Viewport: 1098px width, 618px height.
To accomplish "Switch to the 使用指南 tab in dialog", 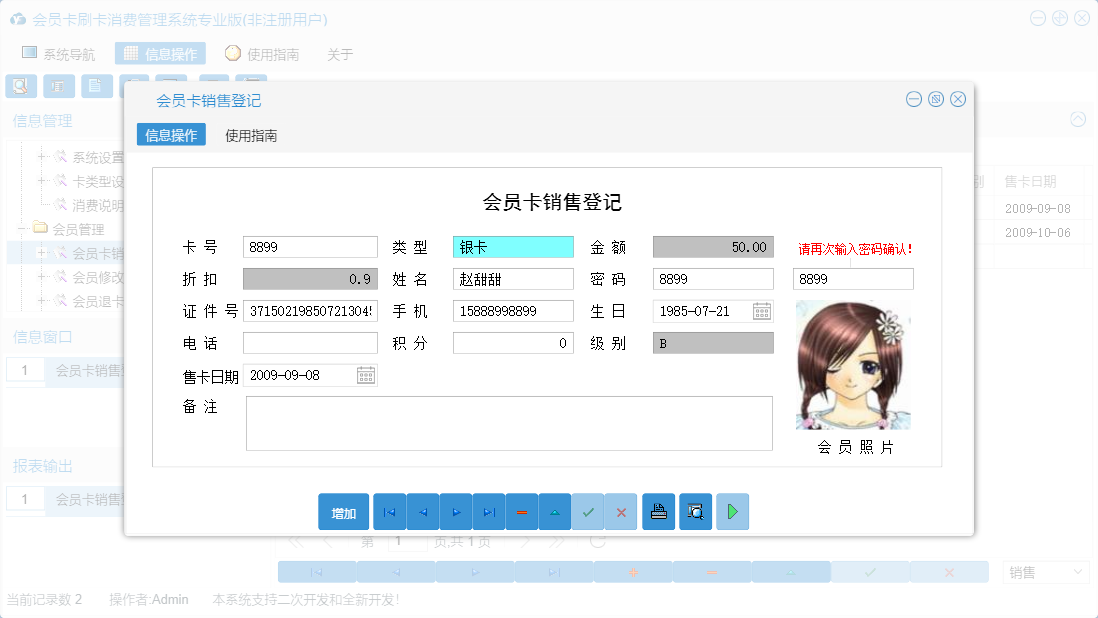I will pyautogui.click(x=251, y=134).
